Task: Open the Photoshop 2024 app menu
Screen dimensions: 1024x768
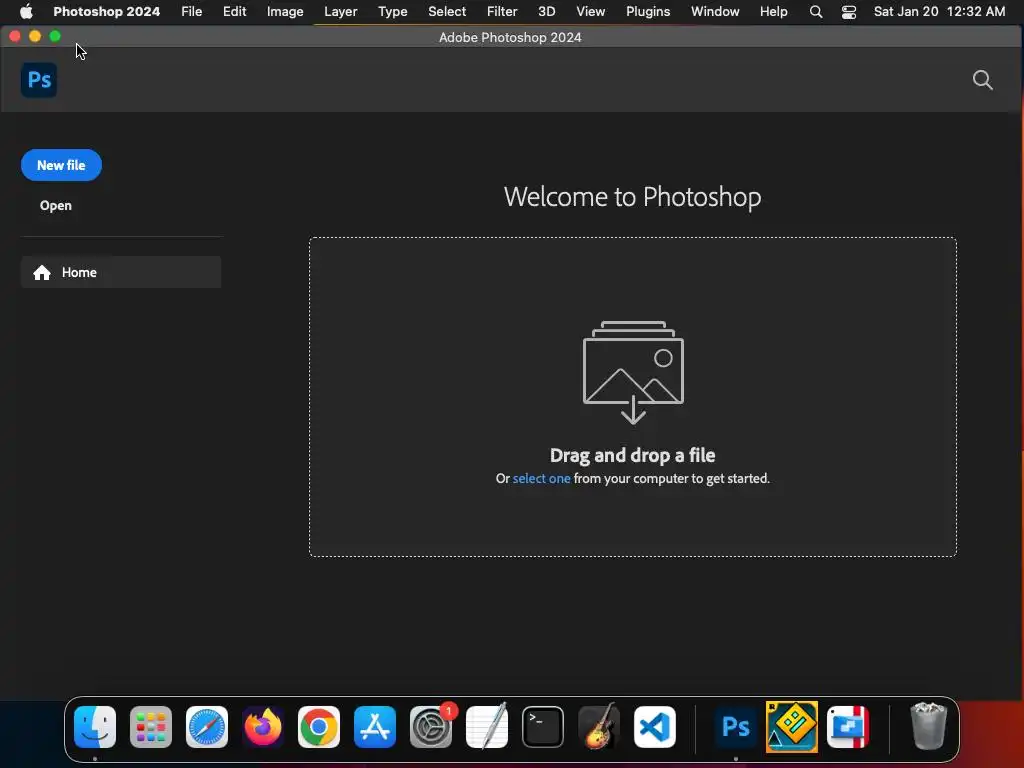Action: (106, 11)
